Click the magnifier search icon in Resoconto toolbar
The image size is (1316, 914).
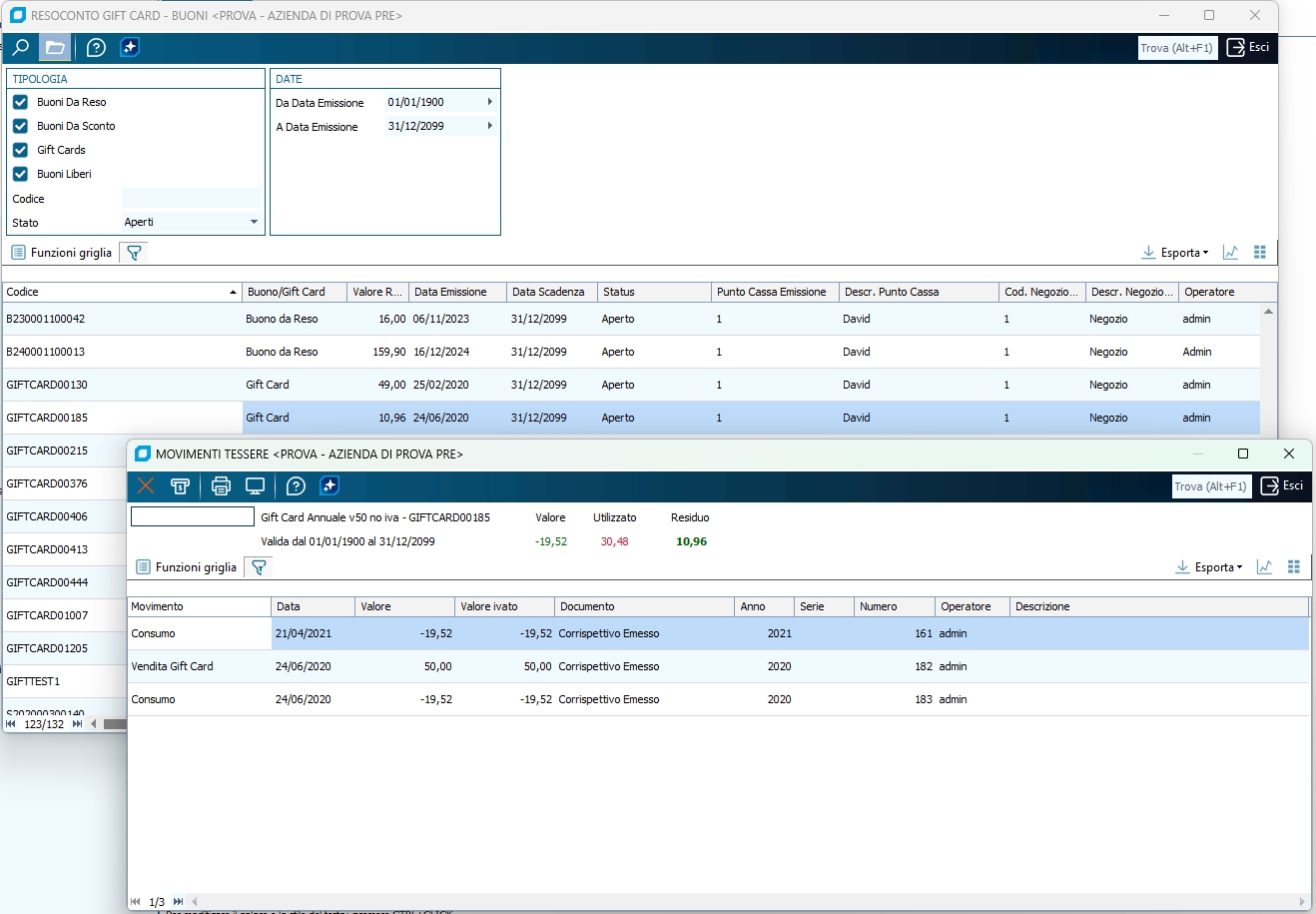coord(21,48)
